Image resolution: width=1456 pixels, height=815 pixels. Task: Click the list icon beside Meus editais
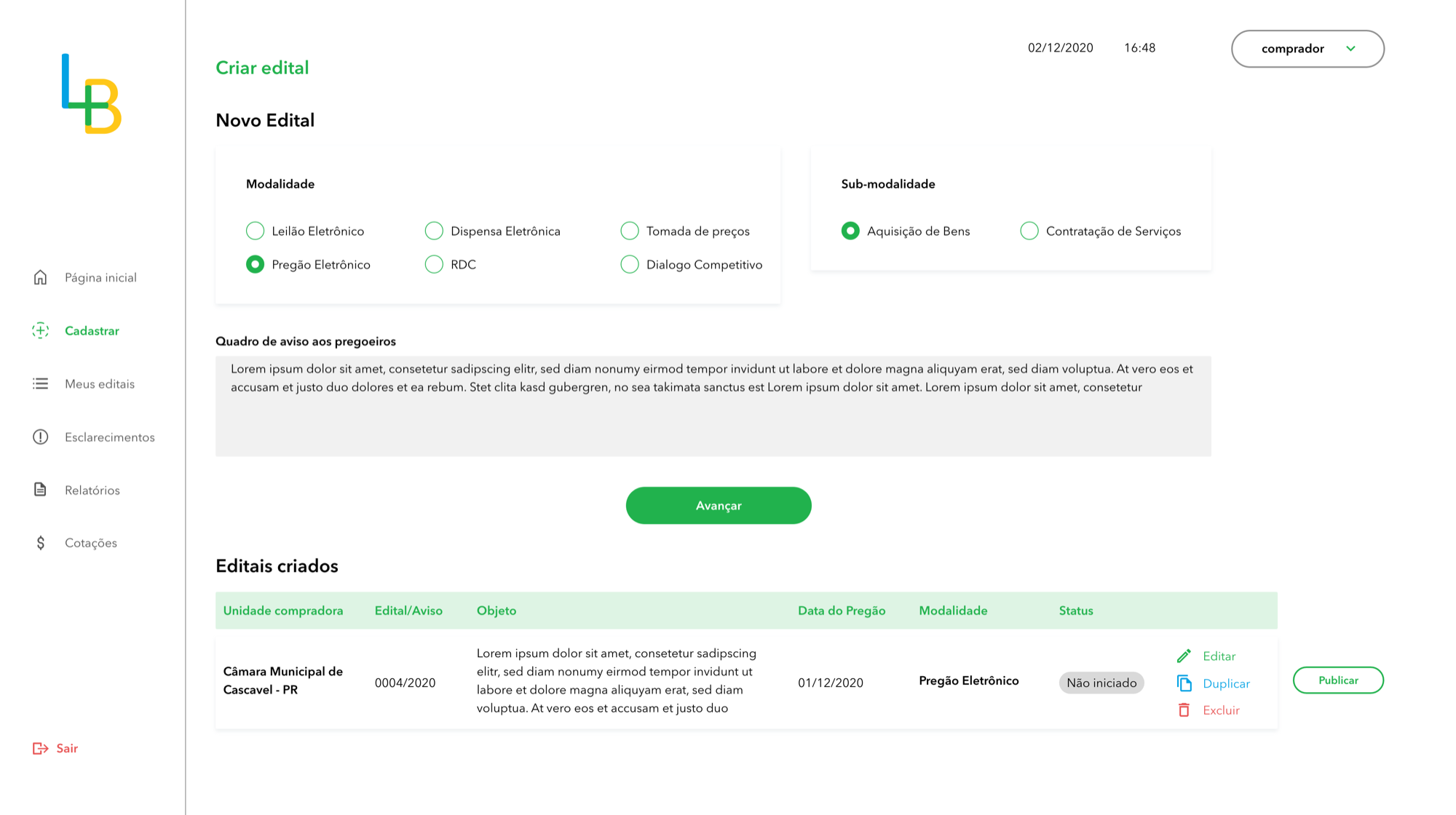[x=41, y=383]
